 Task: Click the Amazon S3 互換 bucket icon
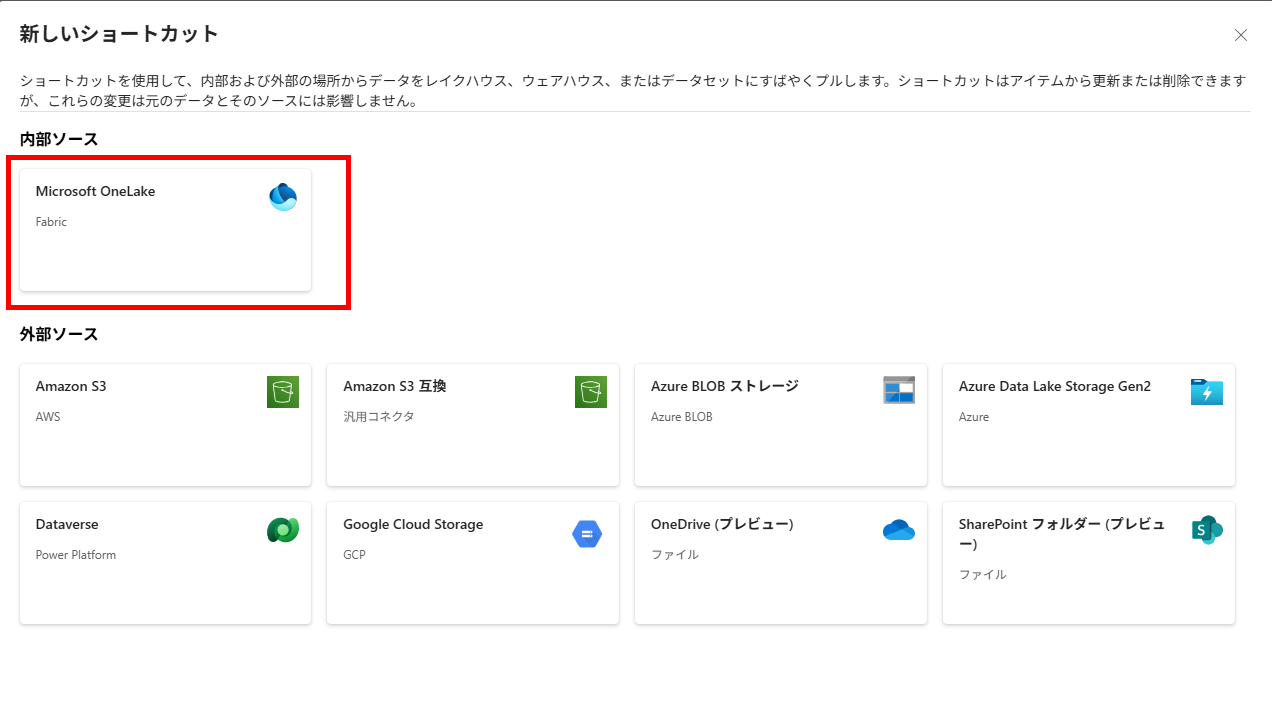click(591, 392)
